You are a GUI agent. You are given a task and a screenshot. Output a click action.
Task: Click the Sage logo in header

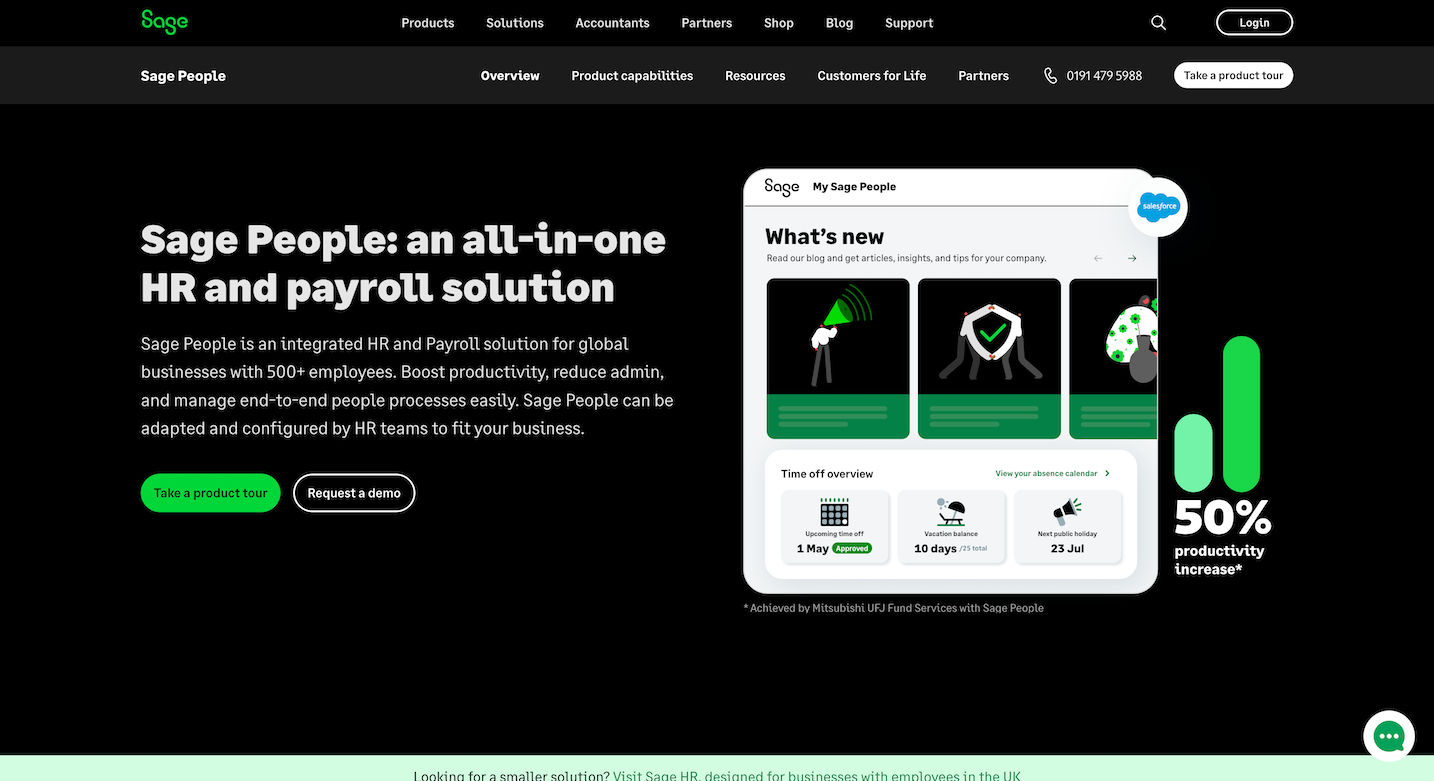(x=164, y=21)
